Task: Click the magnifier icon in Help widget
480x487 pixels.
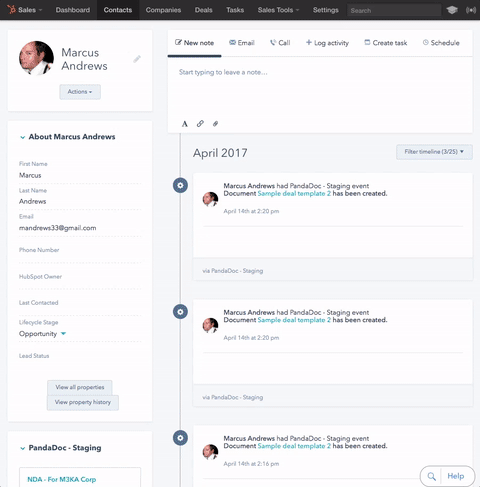Action: (x=431, y=476)
